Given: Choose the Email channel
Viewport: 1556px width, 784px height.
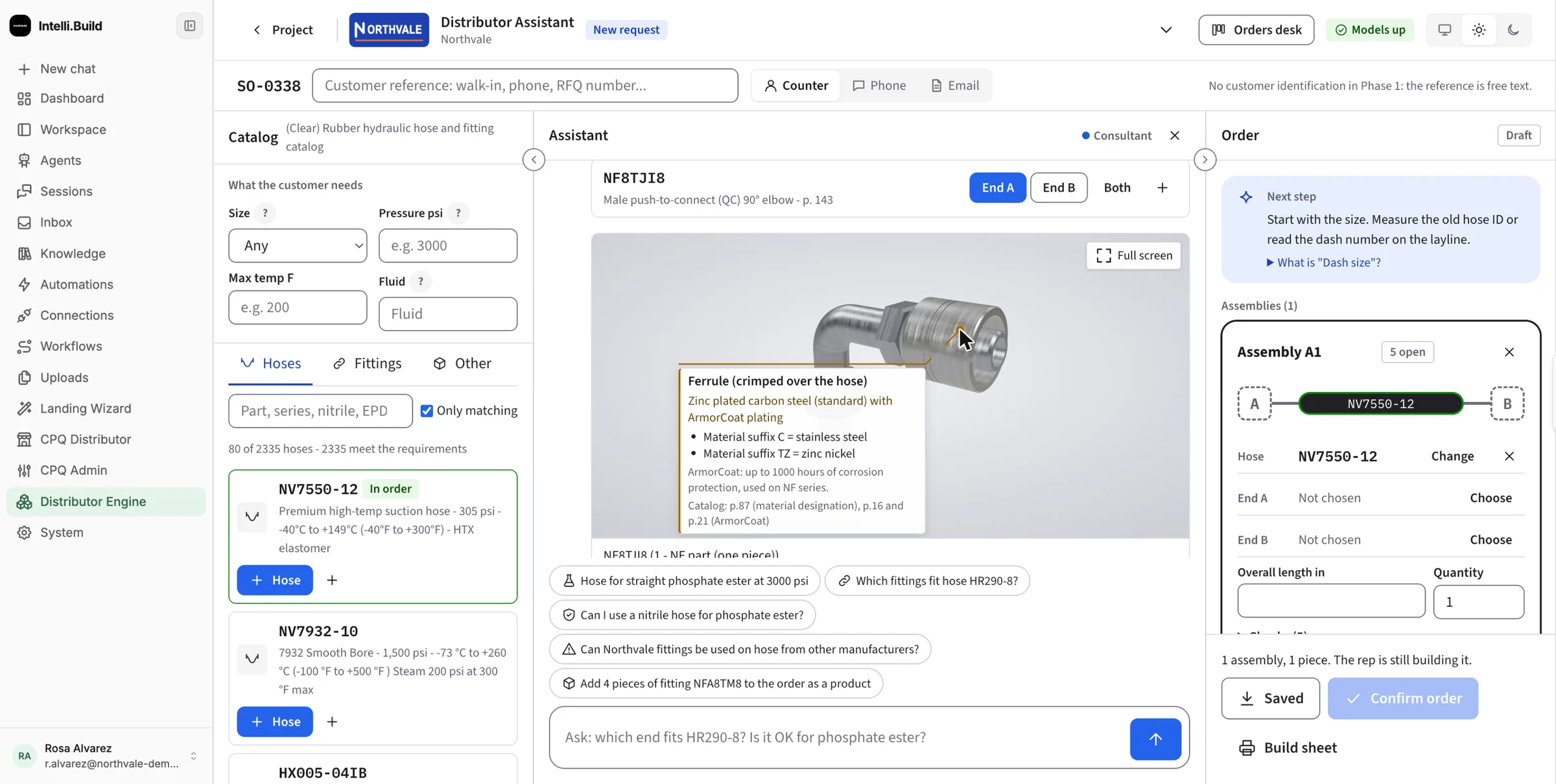Looking at the screenshot, I should tap(955, 86).
